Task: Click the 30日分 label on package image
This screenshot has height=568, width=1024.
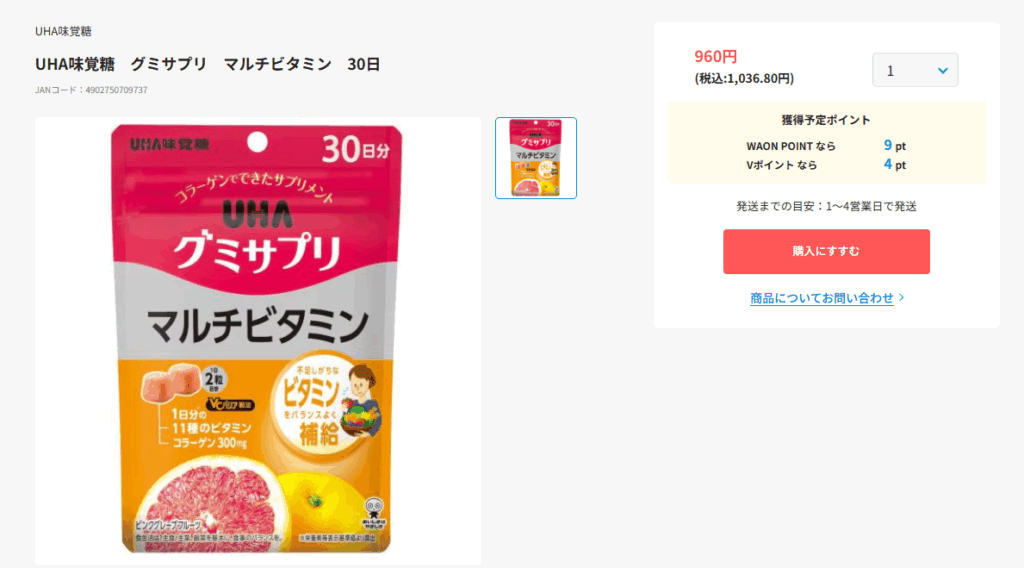Action: click(x=355, y=150)
